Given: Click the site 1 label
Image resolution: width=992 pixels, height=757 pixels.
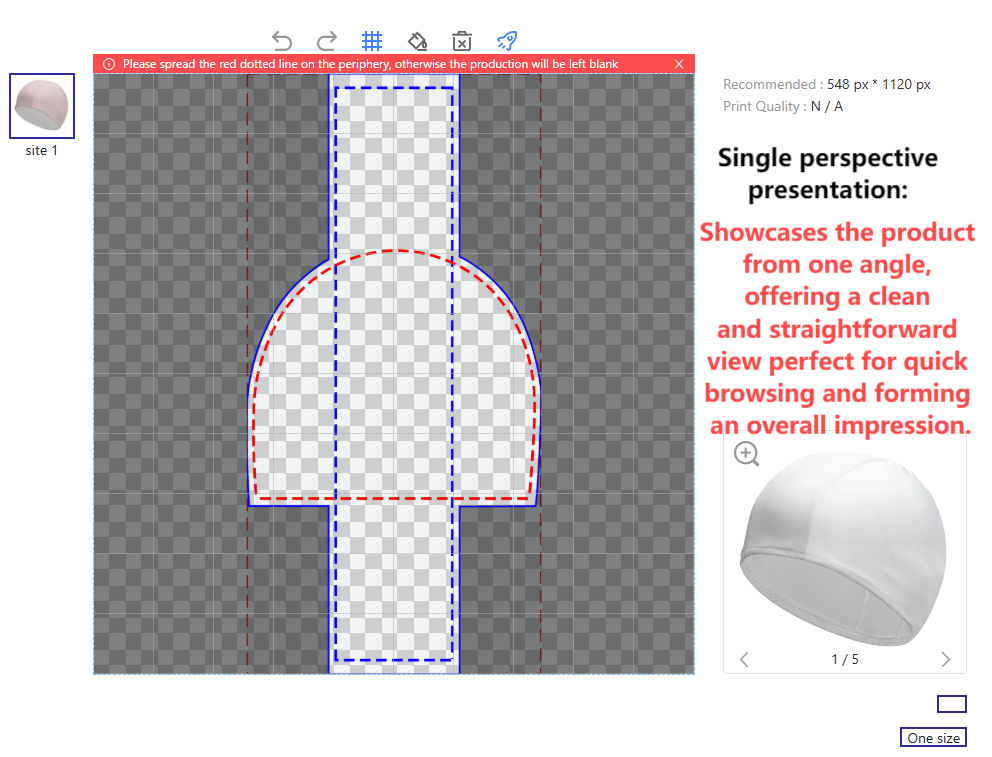Looking at the screenshot, I should [x=42, y=151].
